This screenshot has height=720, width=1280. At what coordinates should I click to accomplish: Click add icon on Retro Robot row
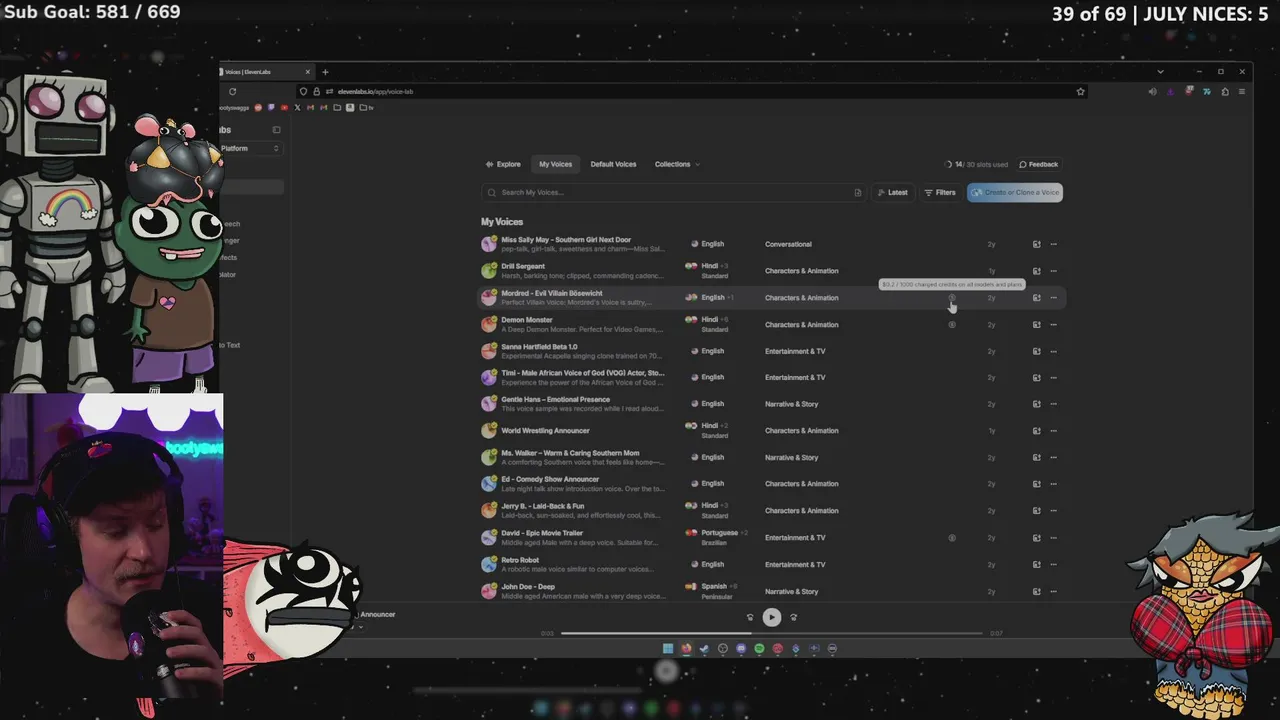1036,565
